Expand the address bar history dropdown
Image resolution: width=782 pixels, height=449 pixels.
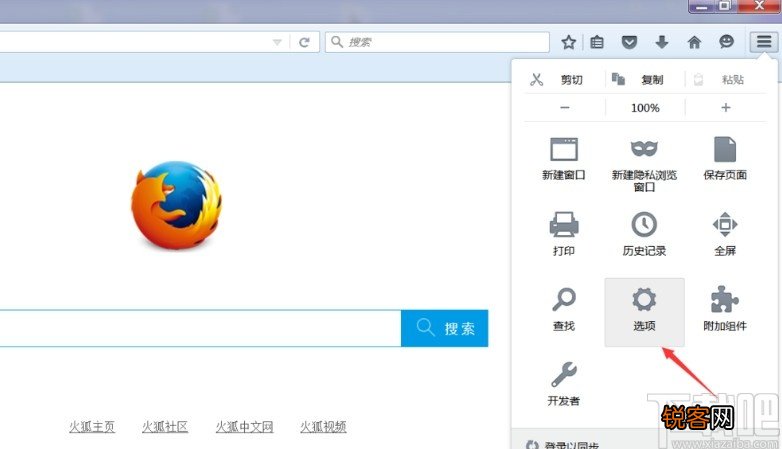(277, 42)
